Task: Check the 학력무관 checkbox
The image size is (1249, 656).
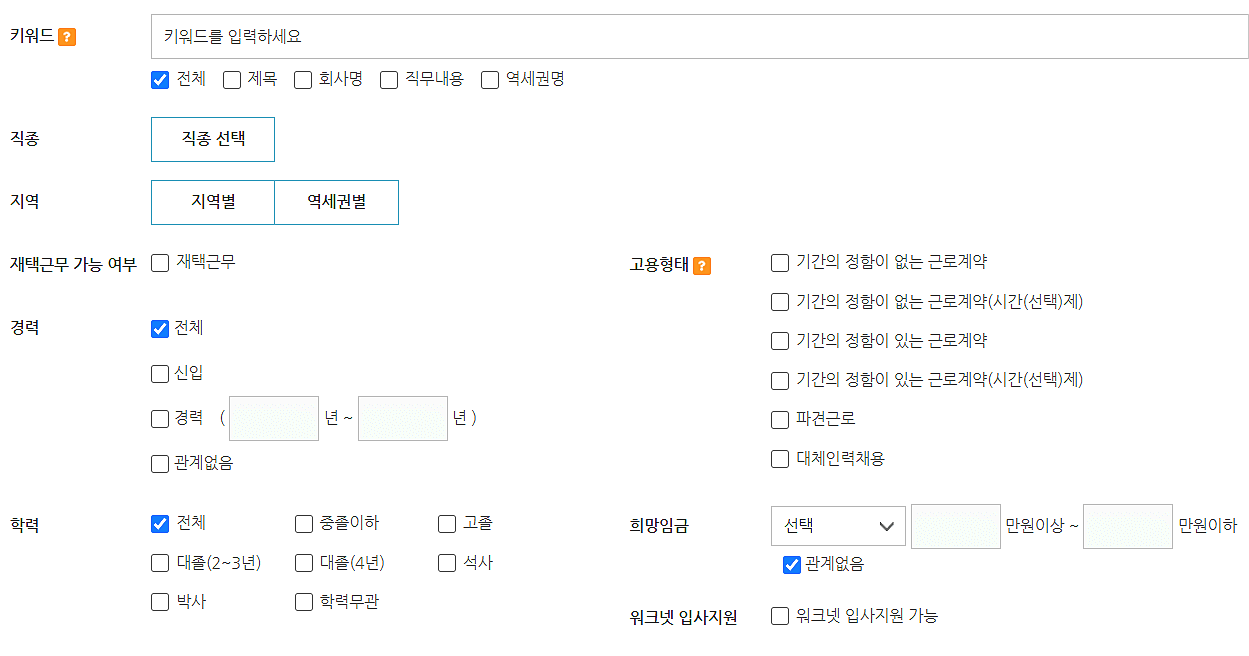Action: (302, 601)
